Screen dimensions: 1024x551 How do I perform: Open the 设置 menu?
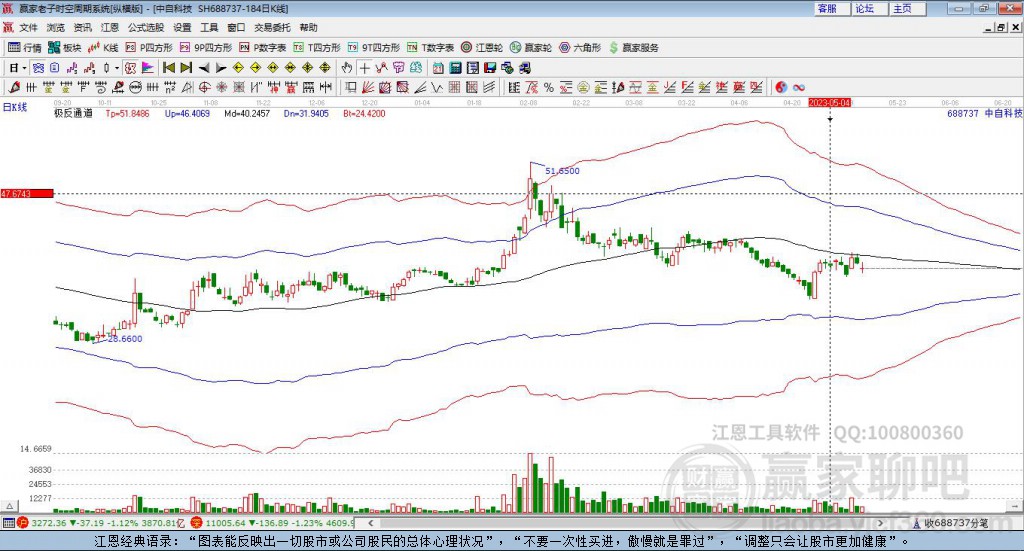point(182,27)
